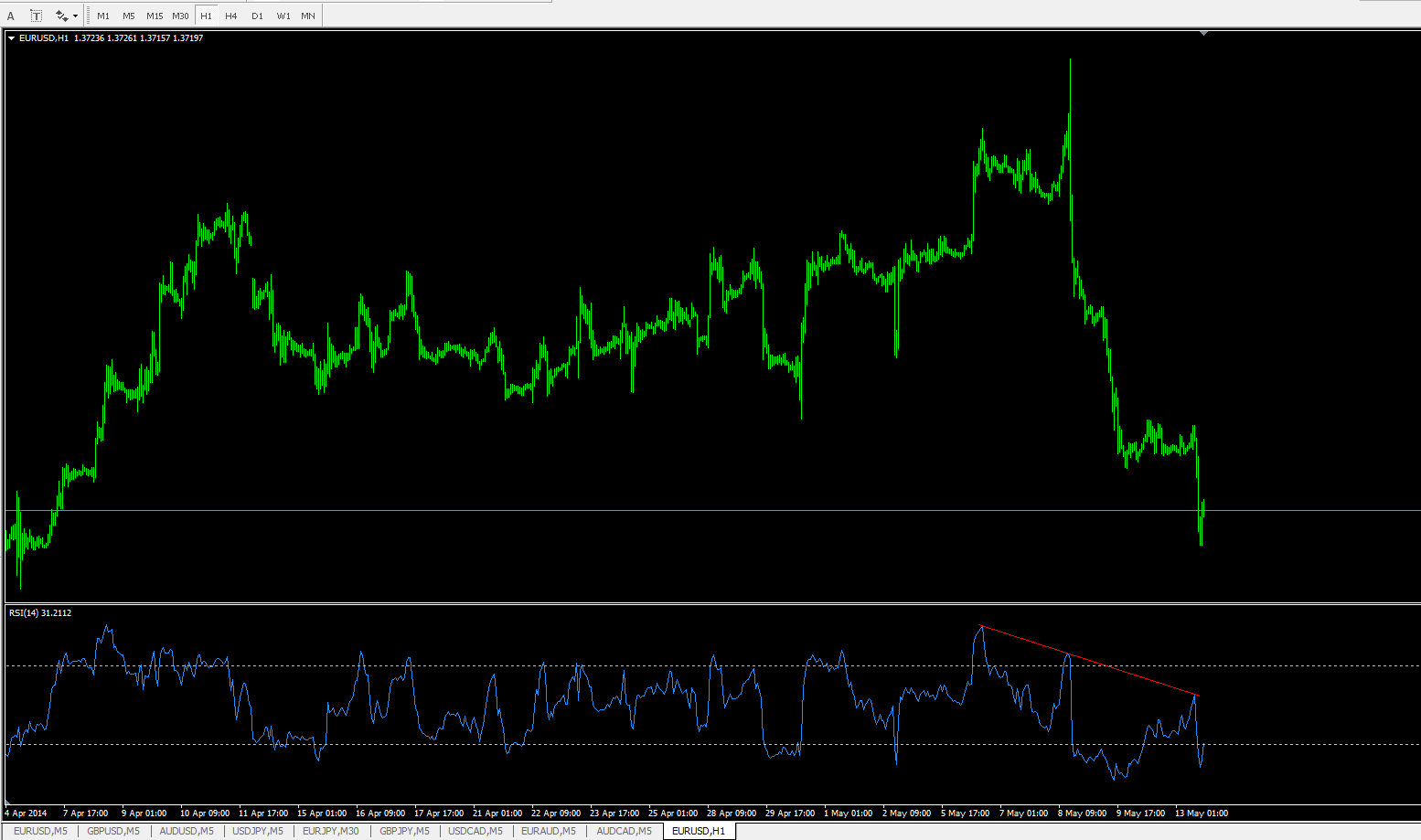This screenshot has width=1421, height=840.
Task: Click the 10 Apr 09:00 time label
Action: [x=205, y=813]
